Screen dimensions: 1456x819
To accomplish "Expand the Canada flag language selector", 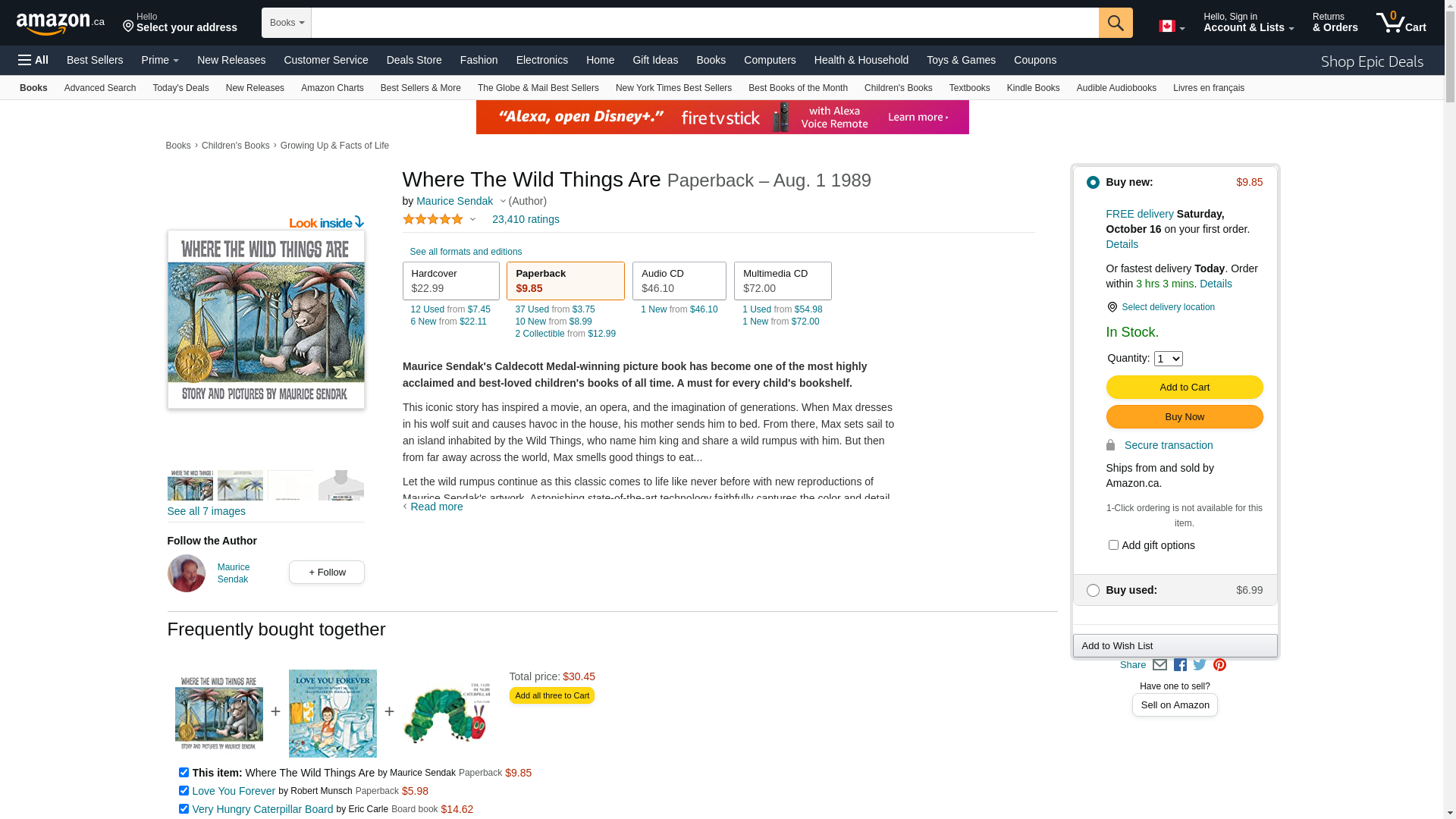I will (x=1172, y=27).
